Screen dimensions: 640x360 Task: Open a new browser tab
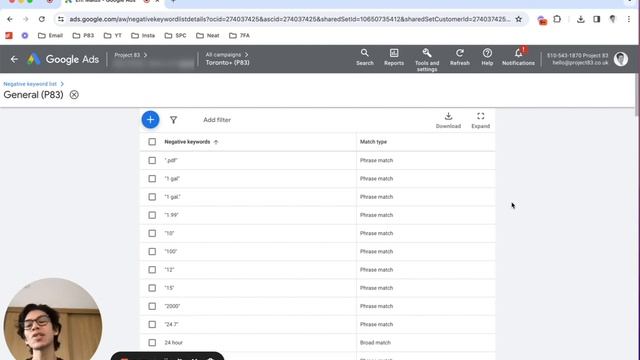pos(173,2)
